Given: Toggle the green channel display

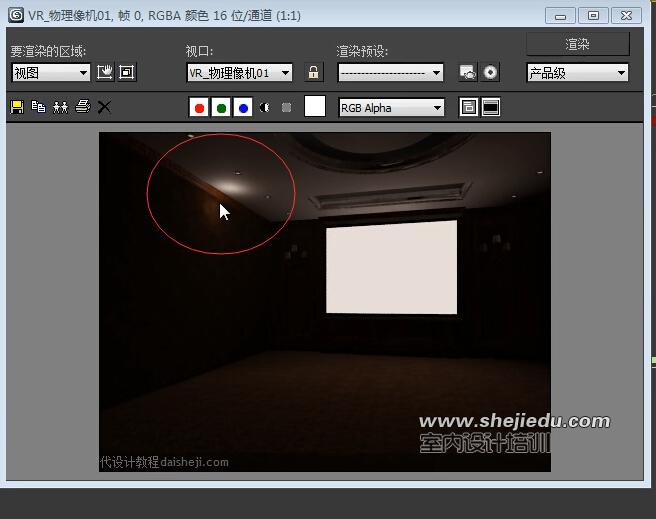Looking at the screenshot, I should [x=221, y=107].
